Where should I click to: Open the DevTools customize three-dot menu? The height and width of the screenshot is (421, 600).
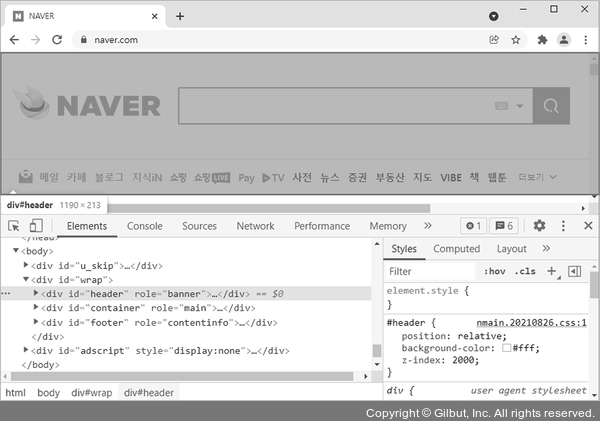click(563, 226)
